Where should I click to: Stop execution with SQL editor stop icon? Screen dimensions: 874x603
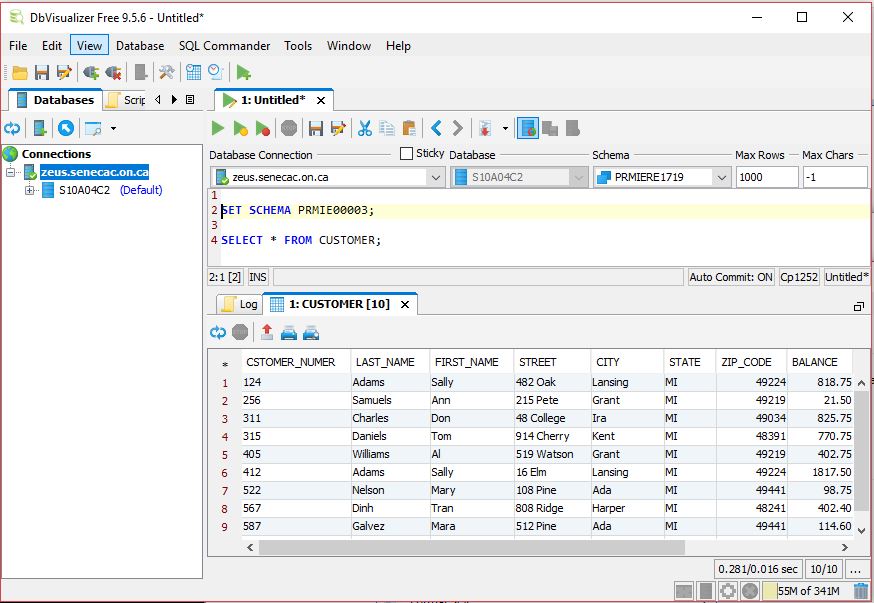(289, 129)
